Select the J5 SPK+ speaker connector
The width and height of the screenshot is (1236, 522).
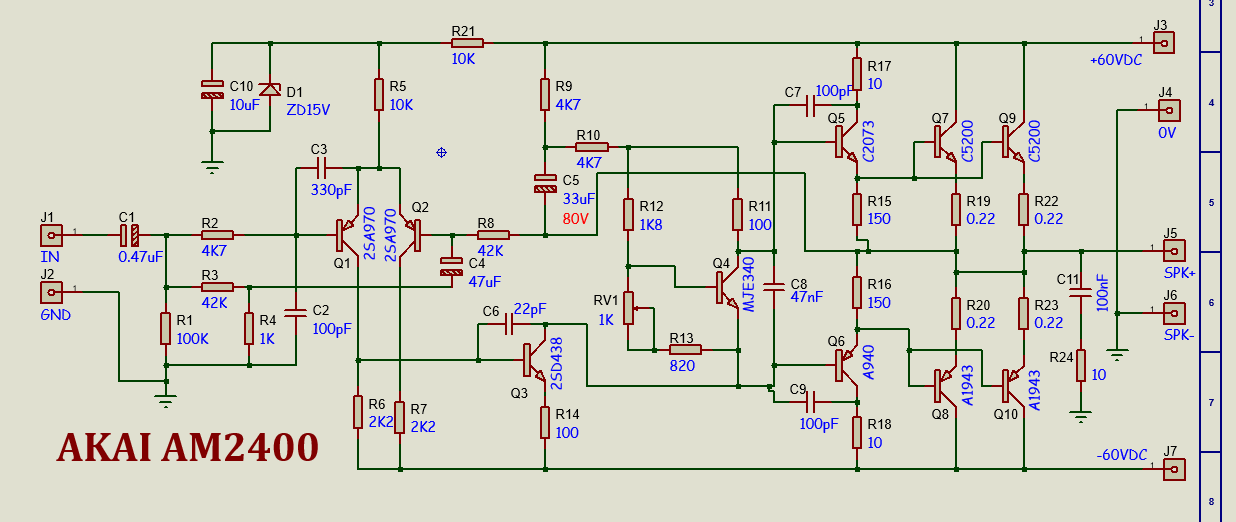(x=1175, y=249)
